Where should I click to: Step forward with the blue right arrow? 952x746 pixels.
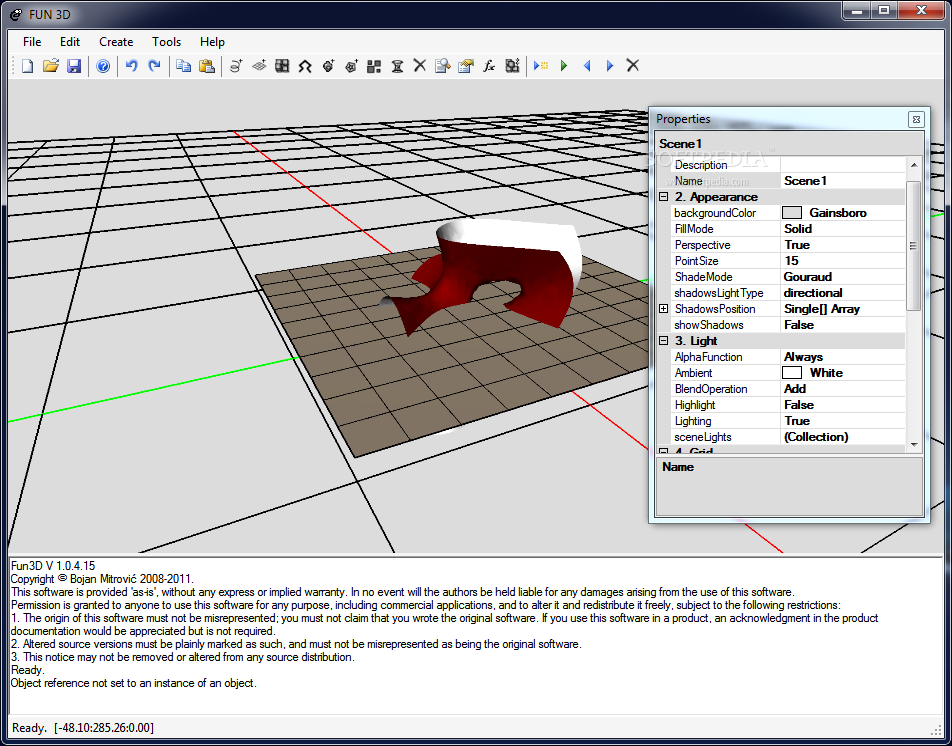(610, 66)
